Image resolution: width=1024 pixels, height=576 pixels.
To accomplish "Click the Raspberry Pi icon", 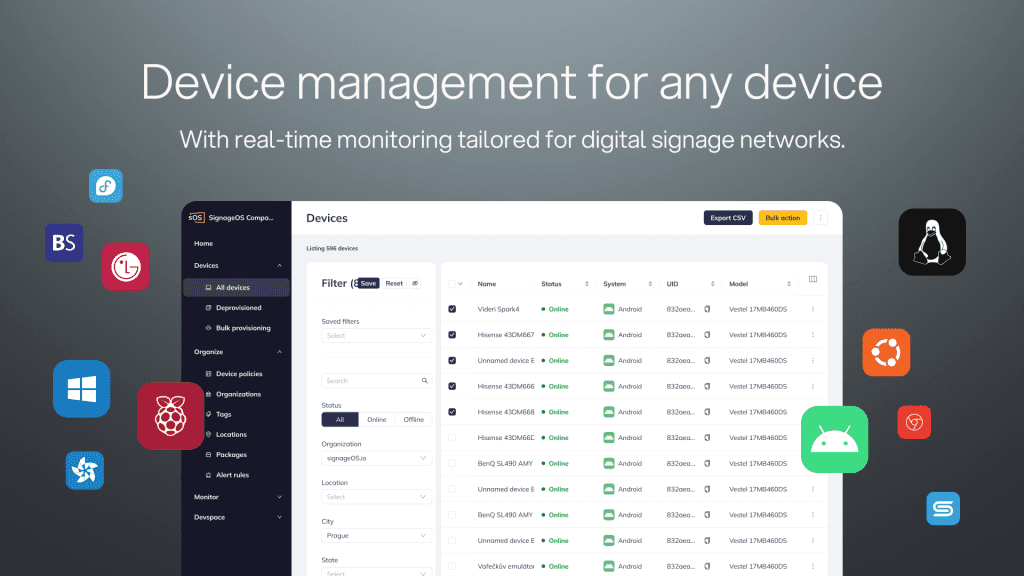I will point(170,416).
